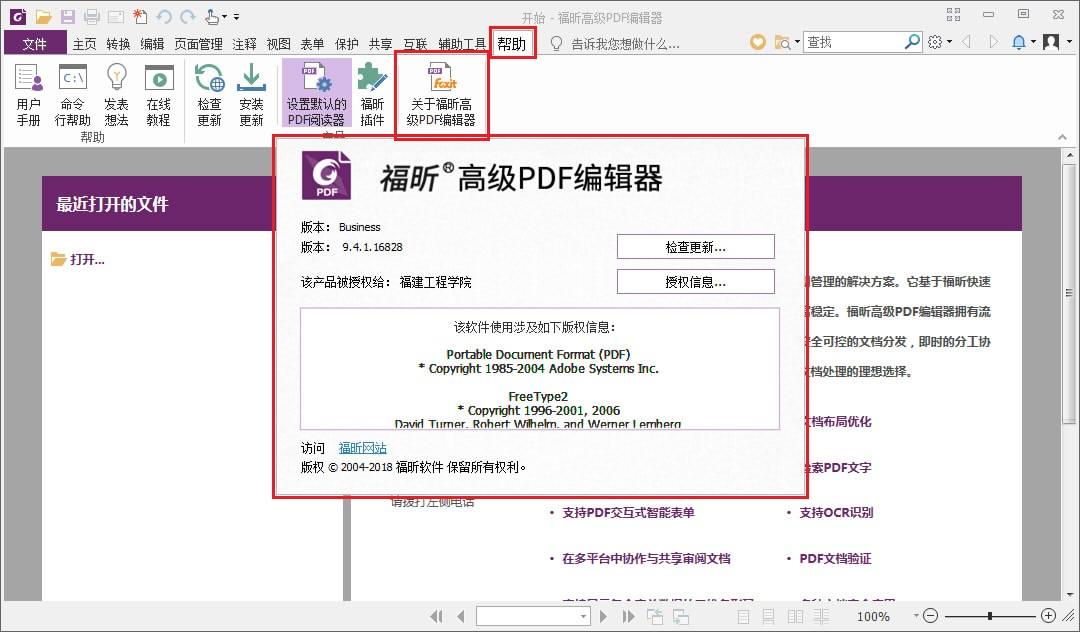The height and width of the screenshot is (632, 1080).
Task: Click the Save disk icon in quick toolbar
Action: 68,16
